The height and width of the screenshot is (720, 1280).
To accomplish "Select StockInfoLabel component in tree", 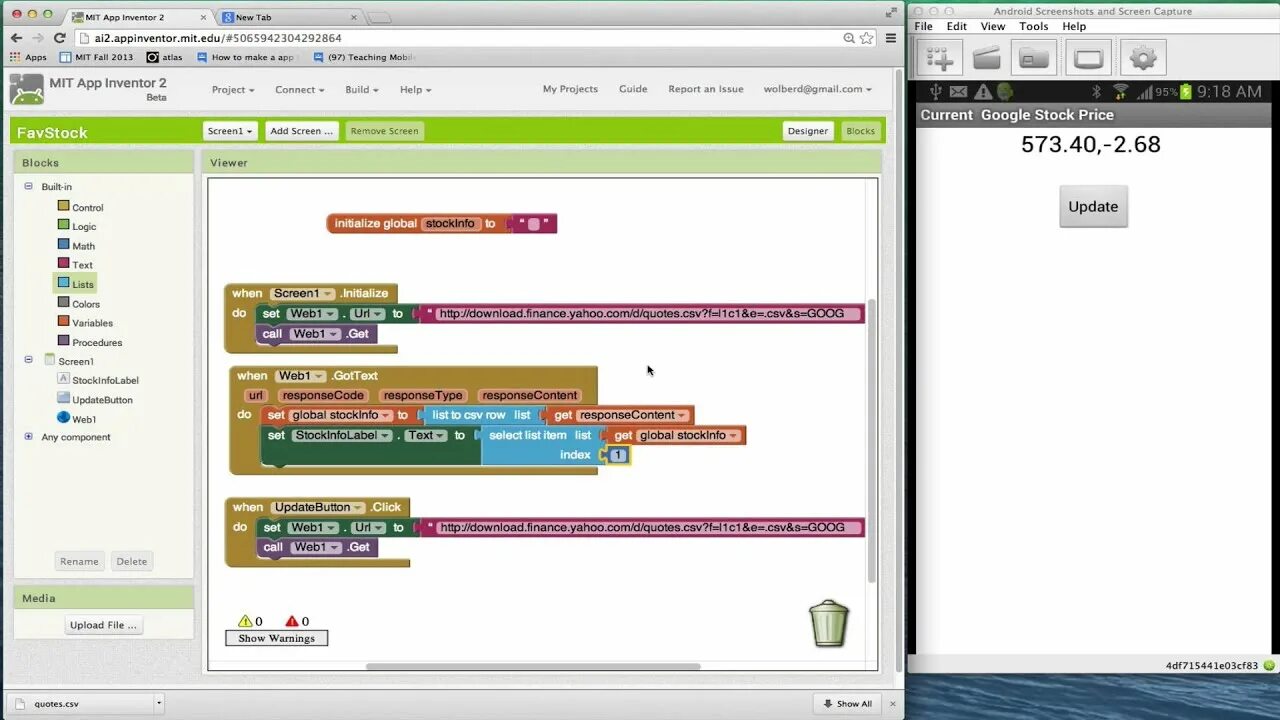I will (x=98, y=380).
